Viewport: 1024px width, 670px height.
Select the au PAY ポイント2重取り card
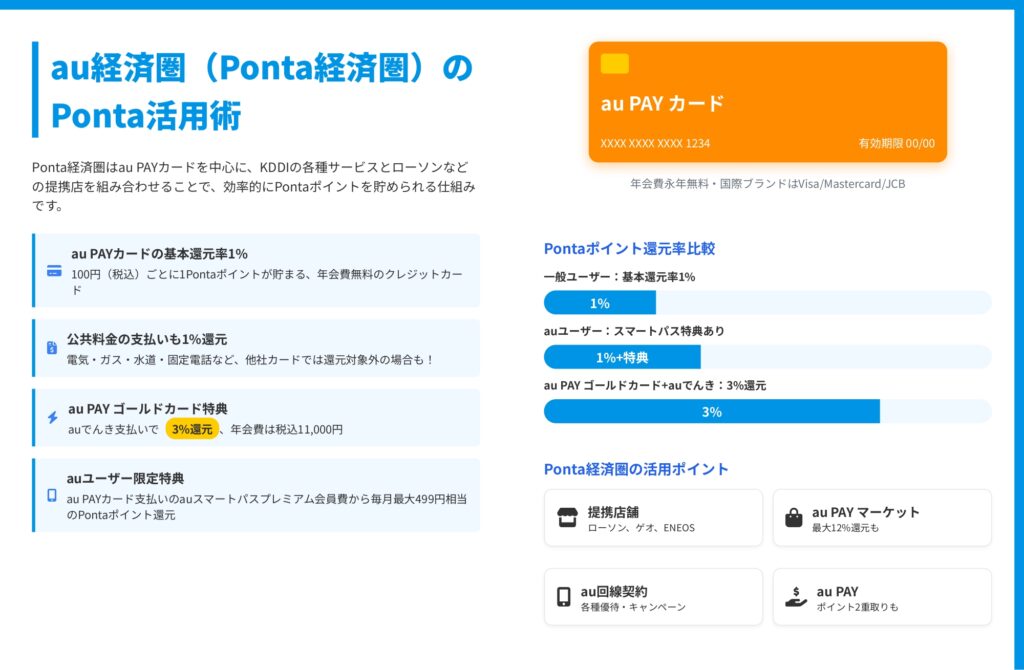882,597
